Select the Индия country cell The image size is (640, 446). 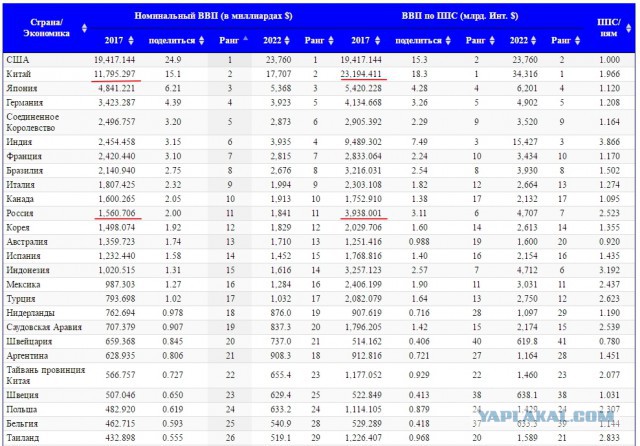point(19,142)
